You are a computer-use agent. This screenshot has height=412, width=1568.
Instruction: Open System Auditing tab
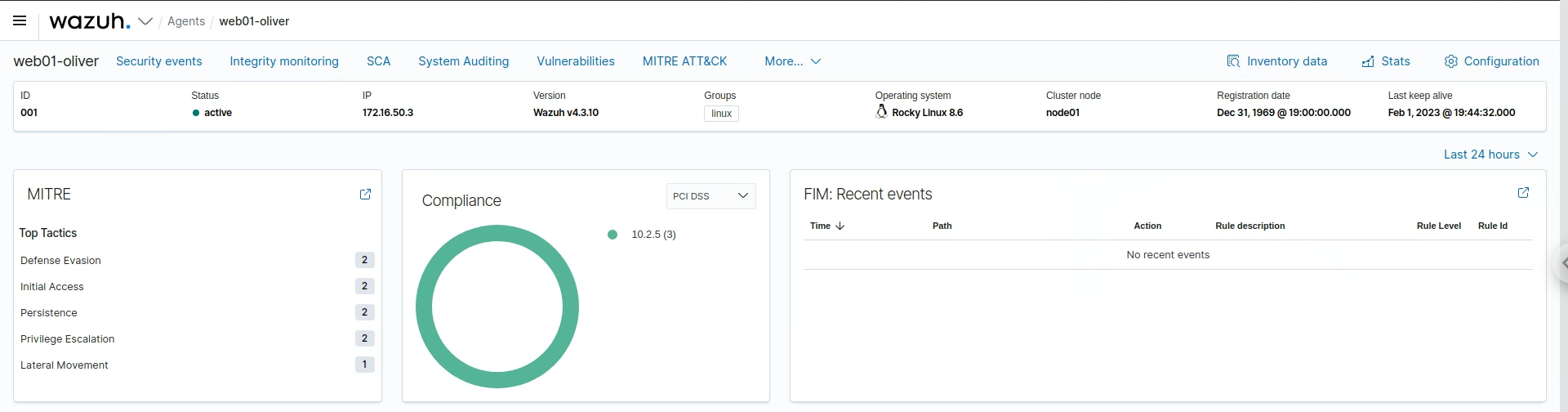click(x=464, y=61)
